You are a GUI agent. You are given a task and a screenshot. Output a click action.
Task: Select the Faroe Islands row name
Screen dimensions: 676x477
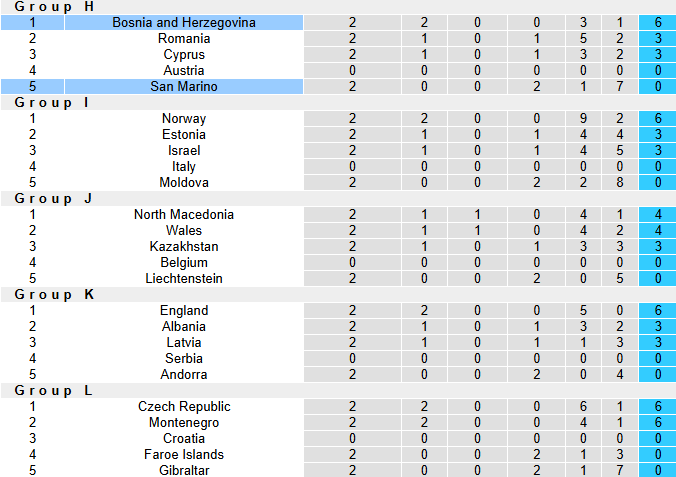point(184,454)
